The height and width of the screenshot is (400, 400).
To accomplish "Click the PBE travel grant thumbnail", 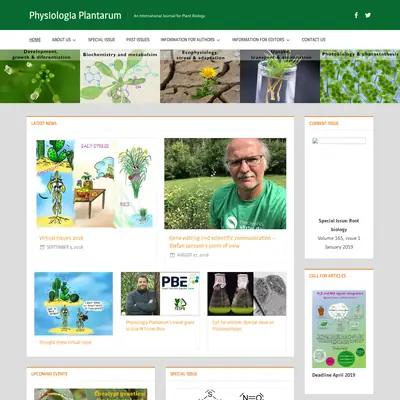I will click(x=160, y=294).
